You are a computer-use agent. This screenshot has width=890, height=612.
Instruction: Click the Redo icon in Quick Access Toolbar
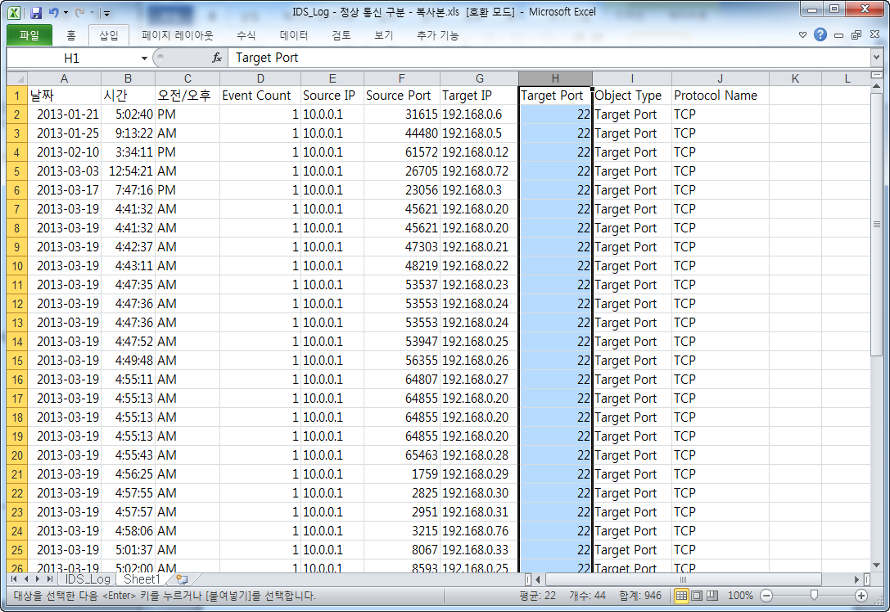point(79,12)
